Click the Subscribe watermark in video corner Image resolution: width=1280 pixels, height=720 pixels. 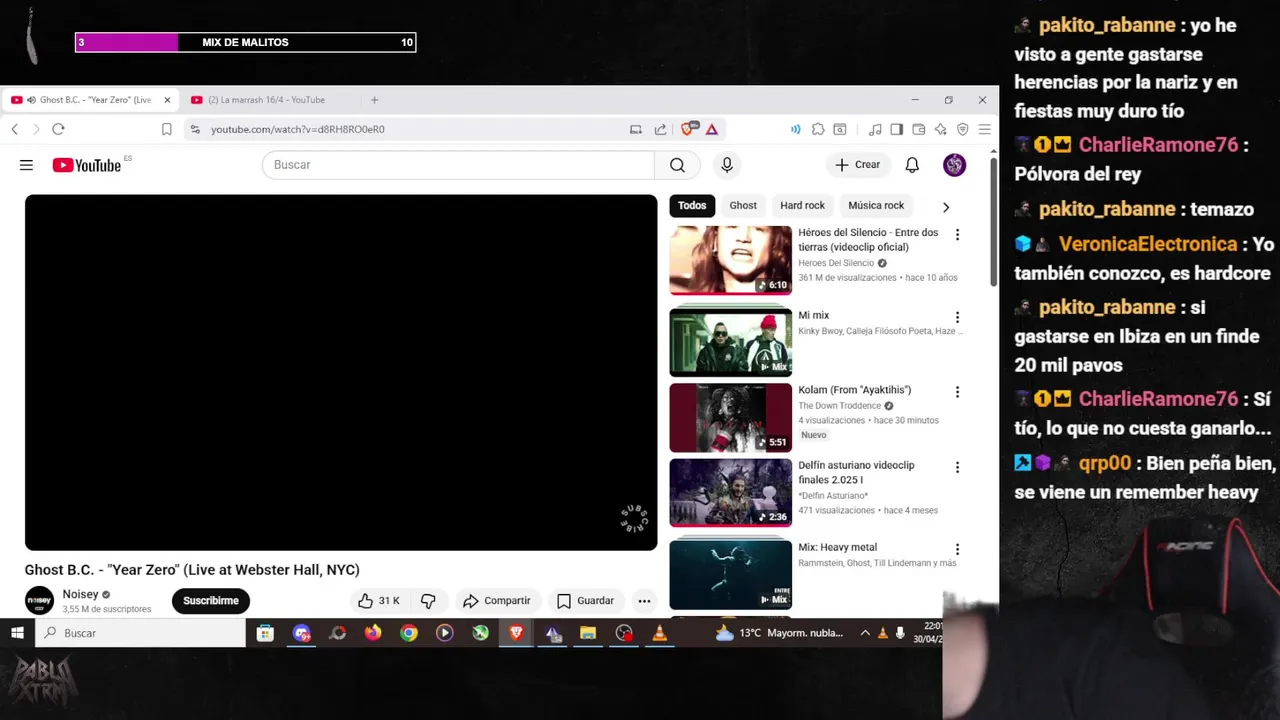point(634,519)
